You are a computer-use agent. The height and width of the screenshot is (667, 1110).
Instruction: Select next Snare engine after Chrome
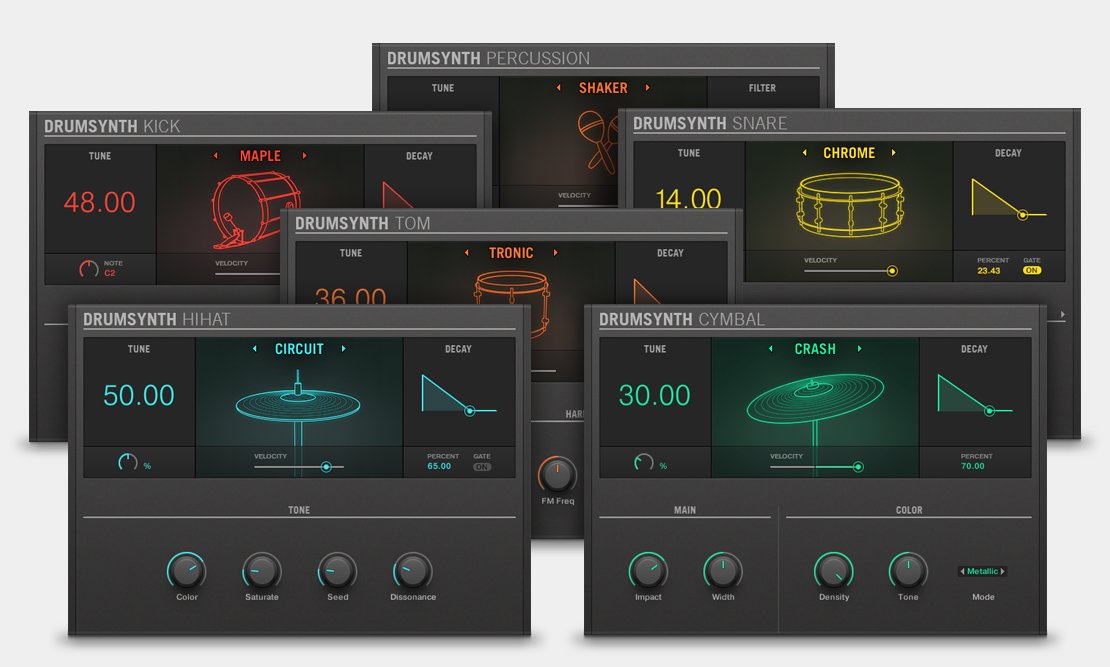(x=894, y=153)
